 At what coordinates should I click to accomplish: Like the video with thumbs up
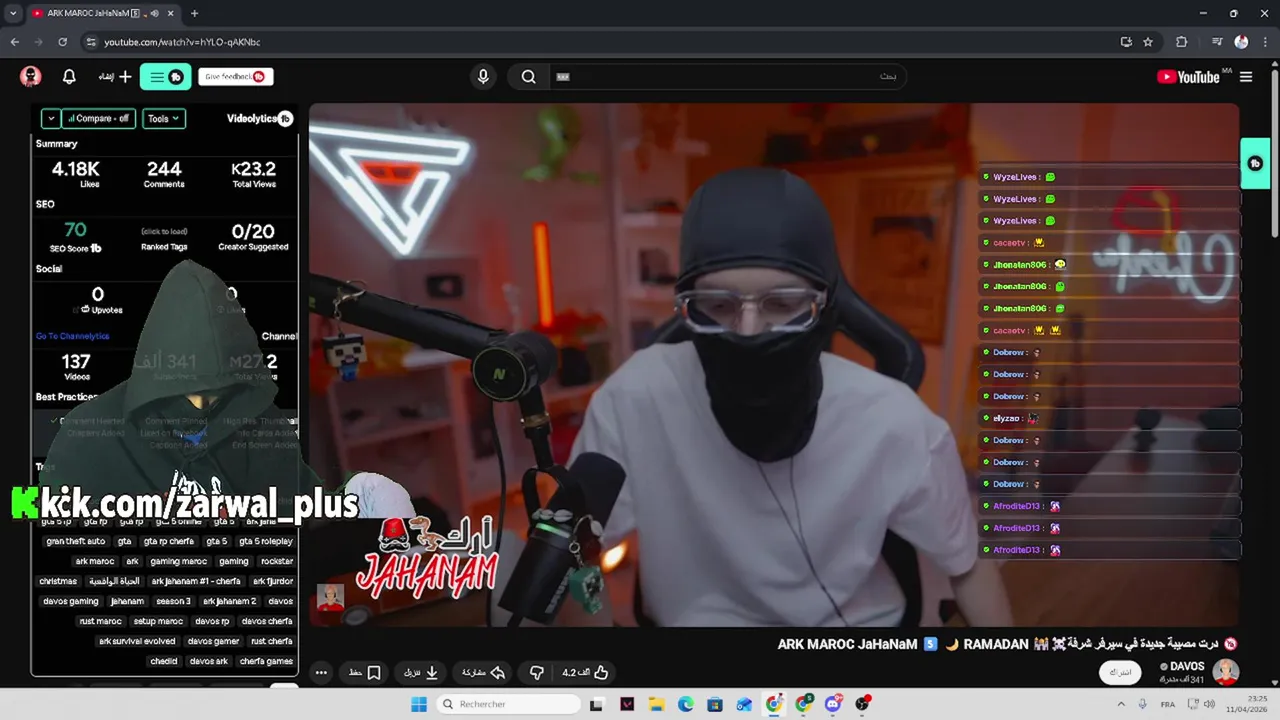coord(586,672)
